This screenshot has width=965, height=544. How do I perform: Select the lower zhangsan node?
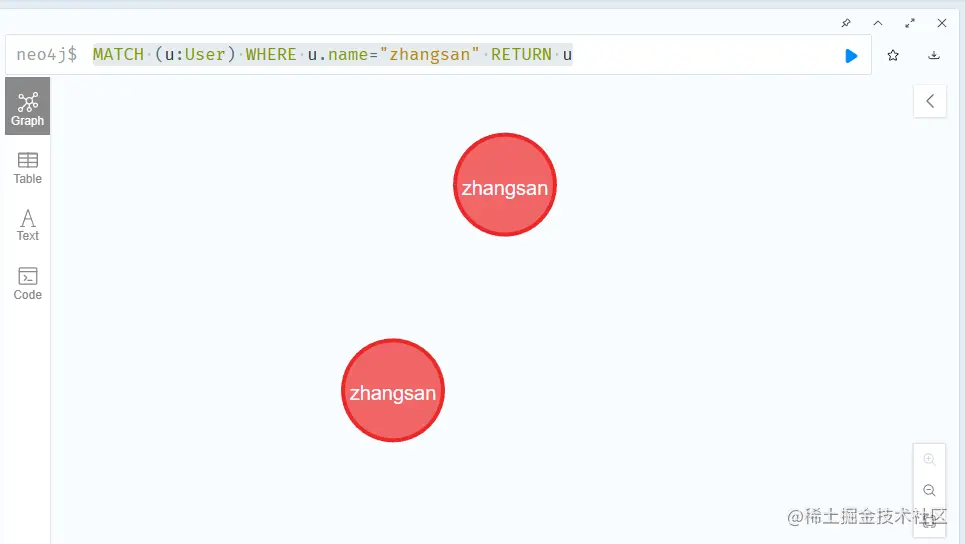(393, 390)
